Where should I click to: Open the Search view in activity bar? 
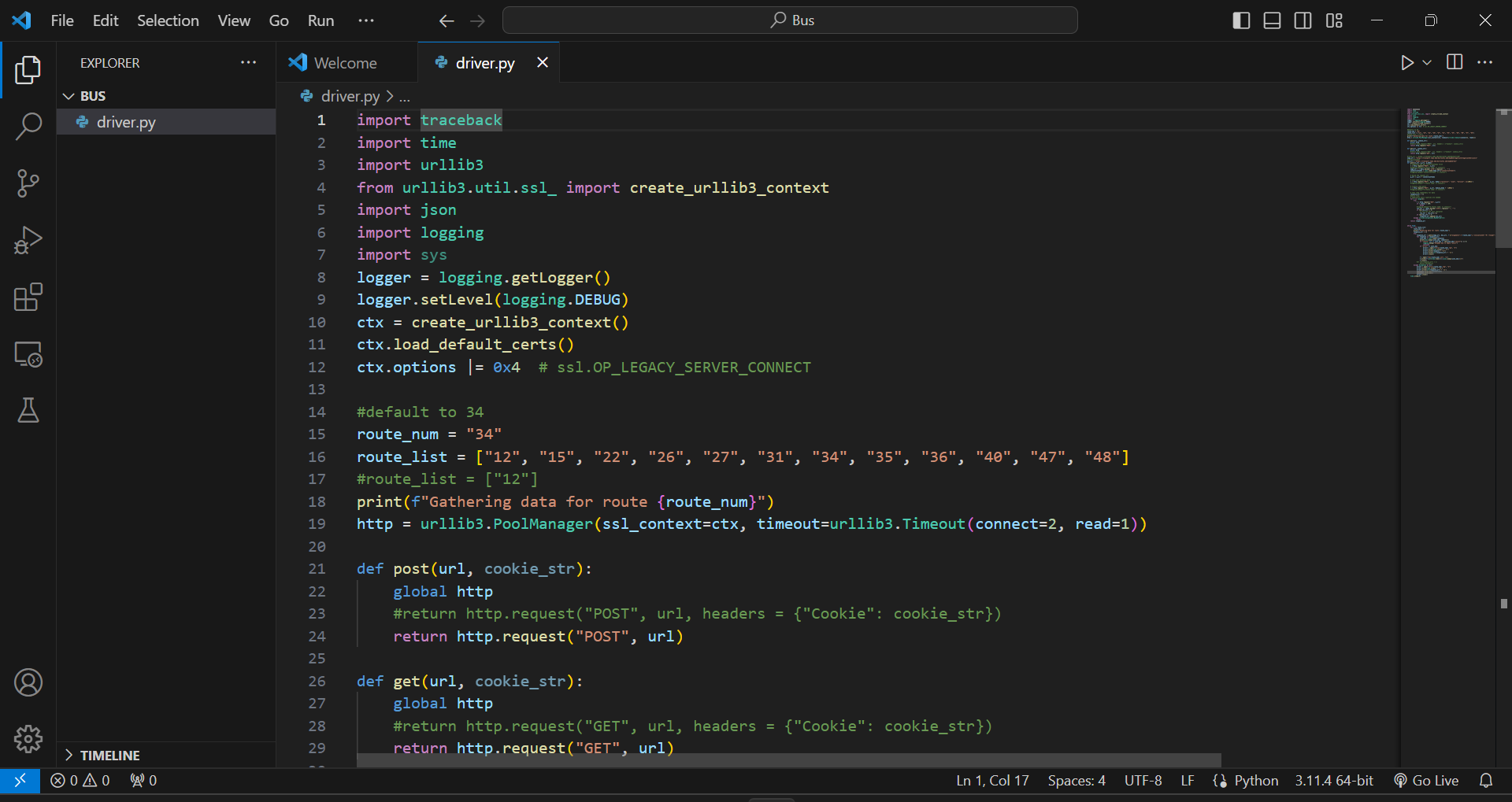click(28, 126)
